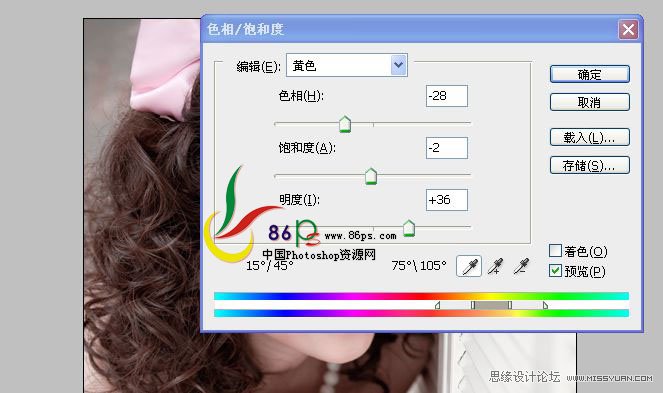This screenshot has width=663, height=393.
Task: Click the right outer falloff triangle marker
Action: point(545,305)
